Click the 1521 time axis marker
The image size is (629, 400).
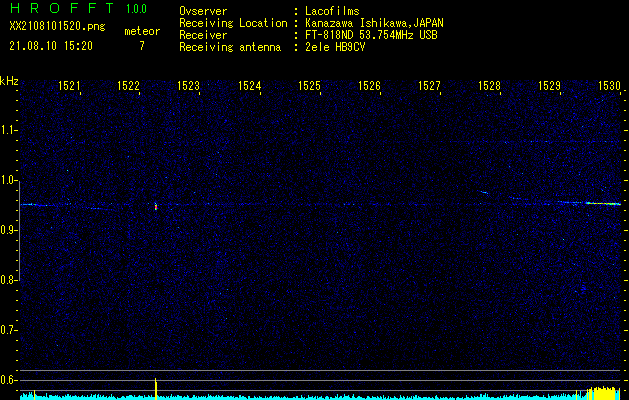(x=69, y=86)
